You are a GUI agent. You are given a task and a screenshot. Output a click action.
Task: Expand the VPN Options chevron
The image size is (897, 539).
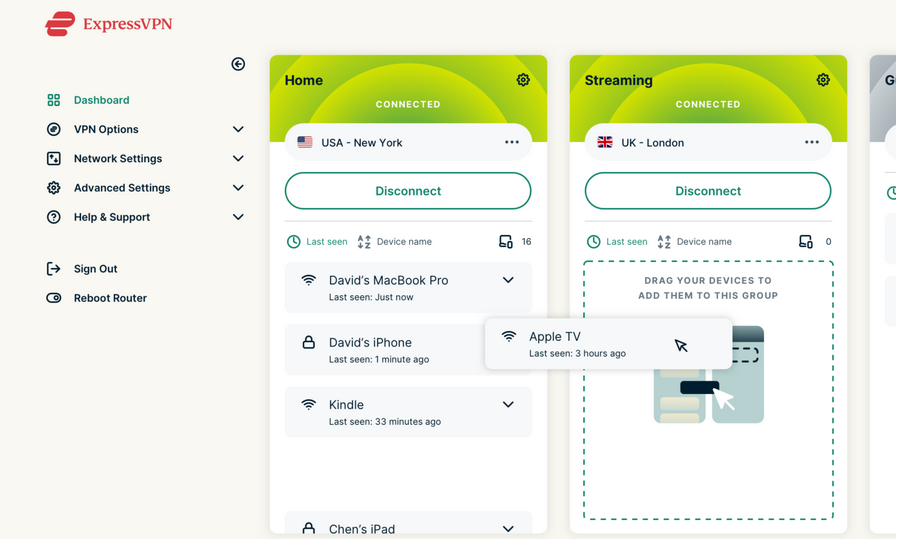[x=238, y=129]
